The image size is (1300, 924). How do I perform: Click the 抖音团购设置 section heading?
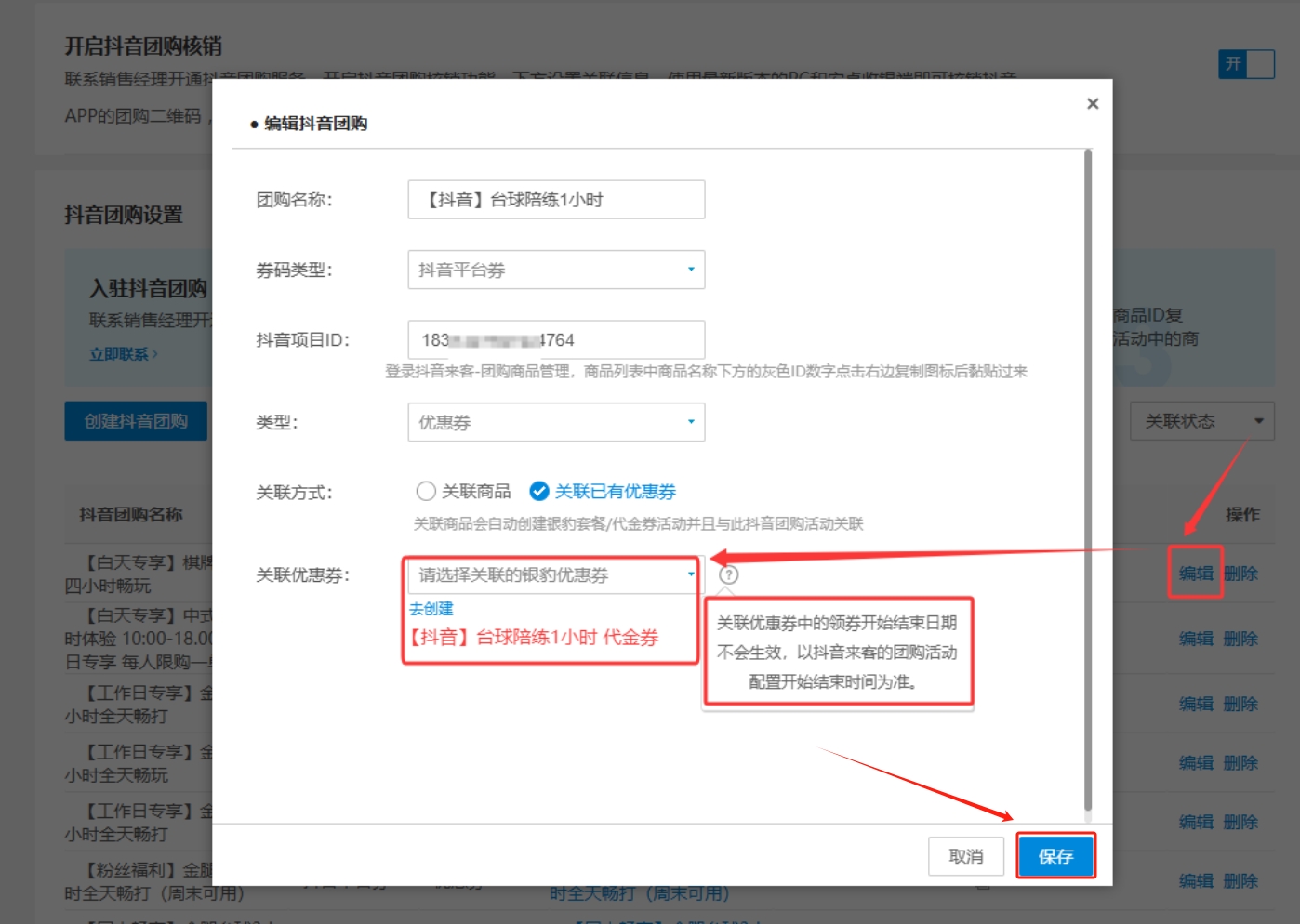point(124,215)
